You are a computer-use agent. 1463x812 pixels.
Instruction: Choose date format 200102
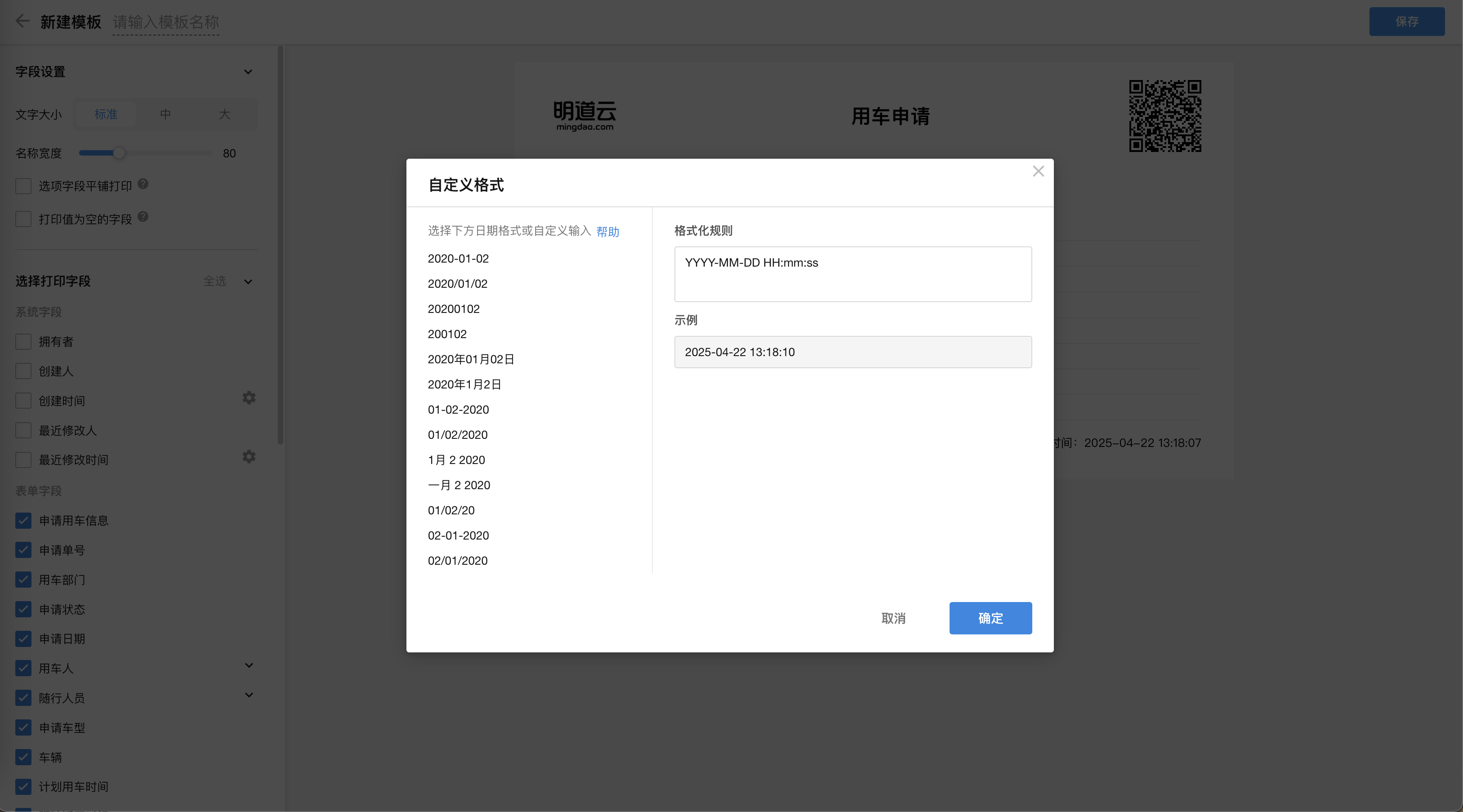pos(447,334)
